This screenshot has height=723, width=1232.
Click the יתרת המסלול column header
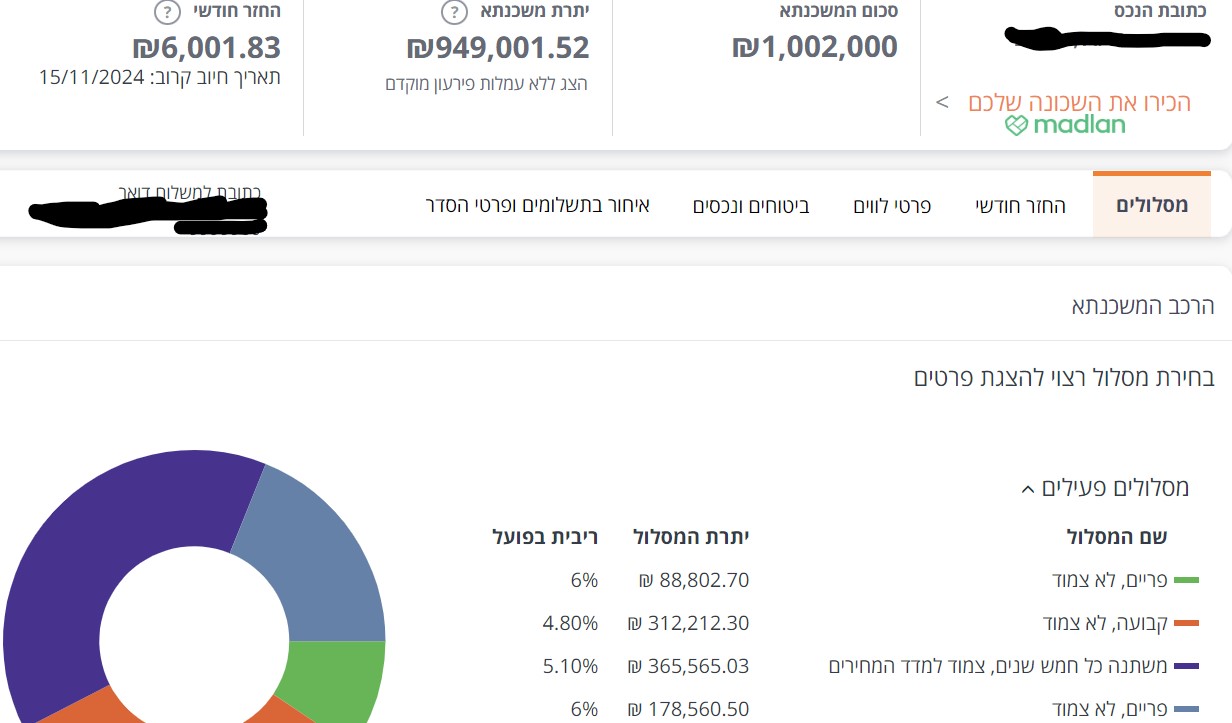[691, 537]
